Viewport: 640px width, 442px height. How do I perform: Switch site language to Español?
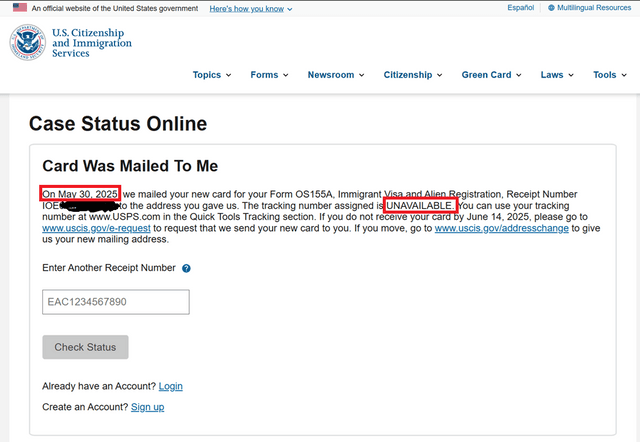(x=520, y=8)
